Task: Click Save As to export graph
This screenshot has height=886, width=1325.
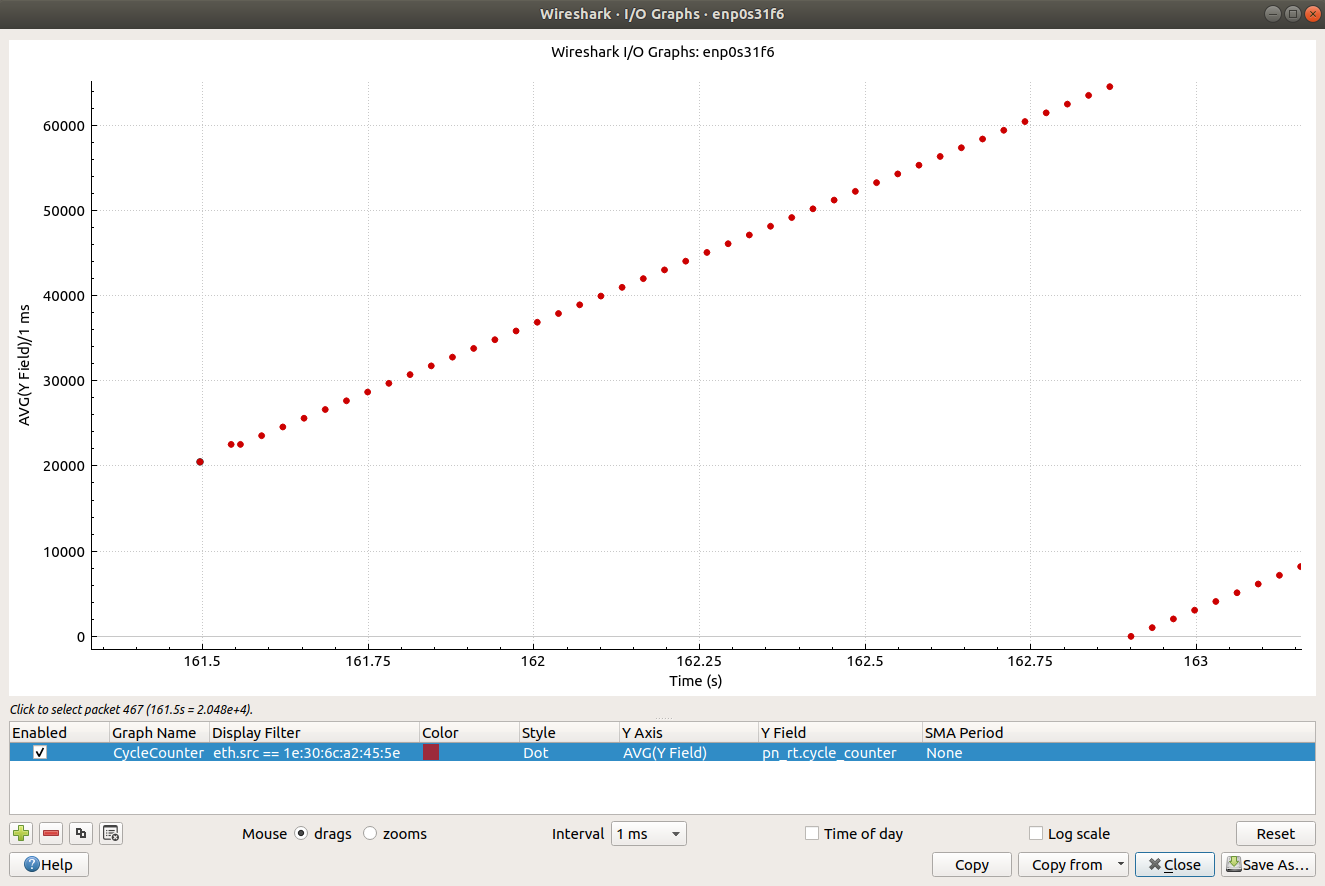Action: point(1267,865)
